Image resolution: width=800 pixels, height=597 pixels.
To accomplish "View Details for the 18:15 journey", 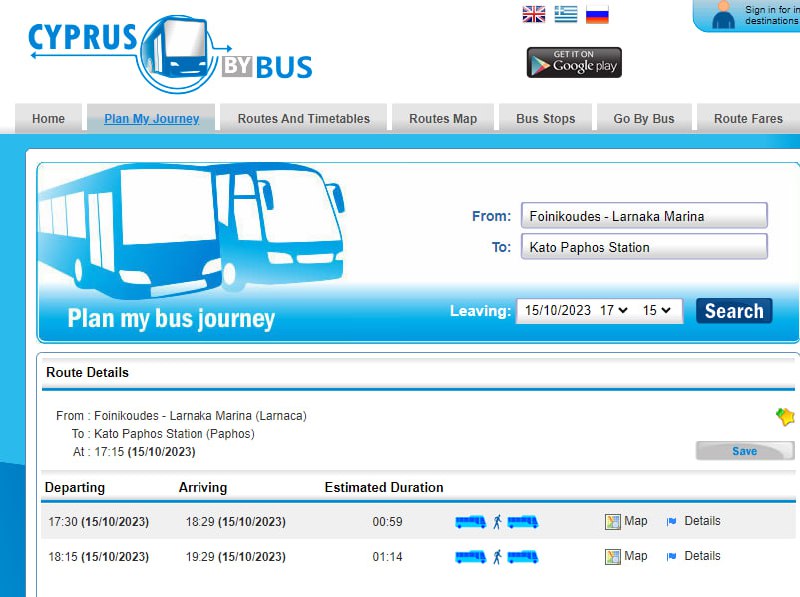I will tap(701, 556).
